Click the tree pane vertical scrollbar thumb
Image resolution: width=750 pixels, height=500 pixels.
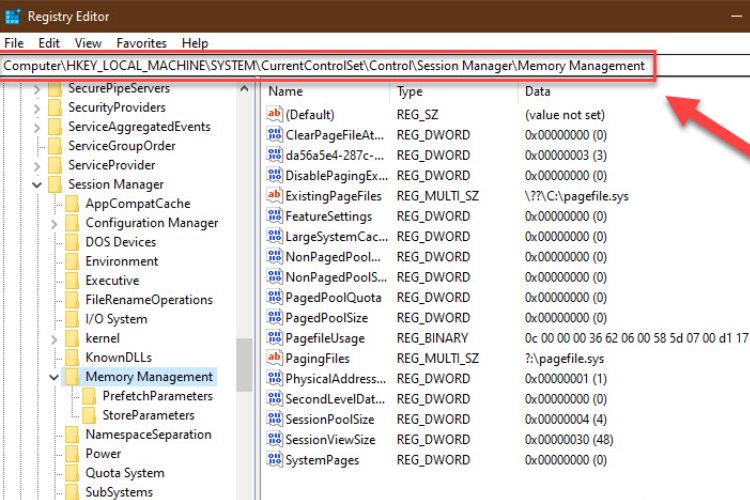244,365
